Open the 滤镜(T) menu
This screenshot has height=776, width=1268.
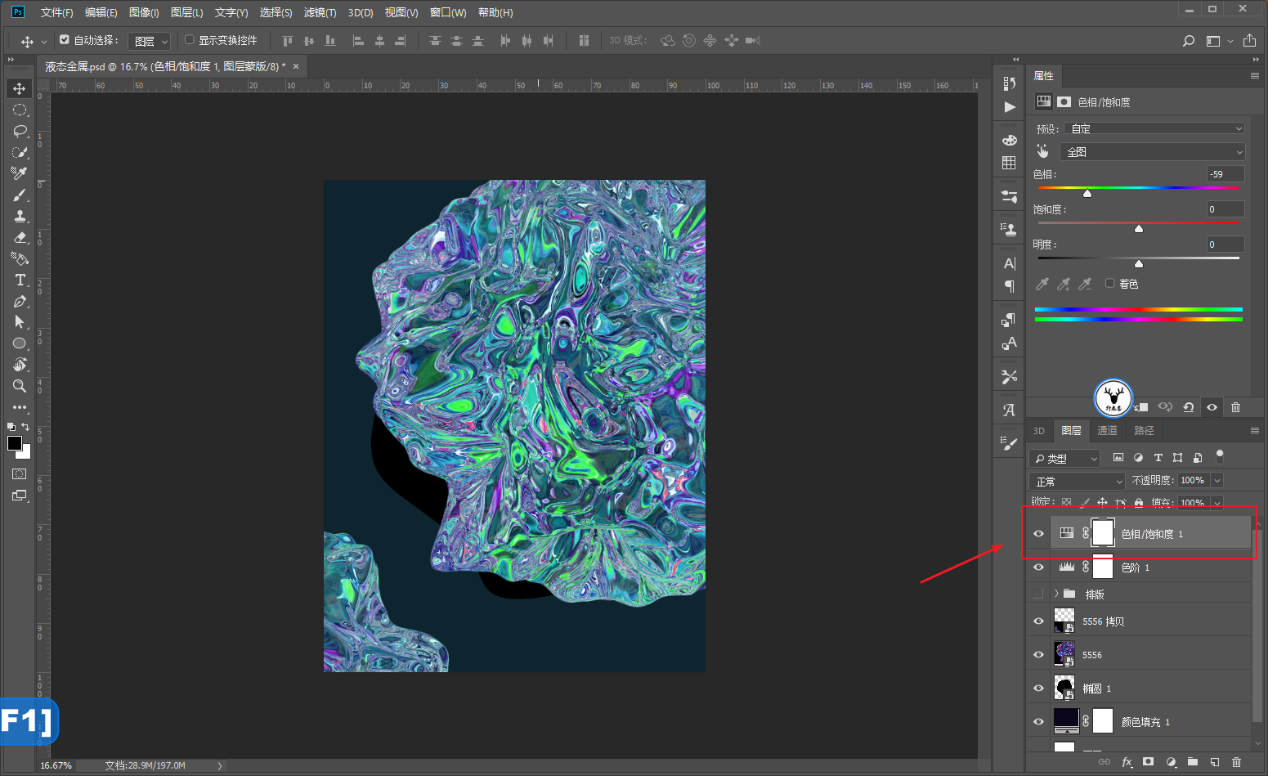coord(320,13)
